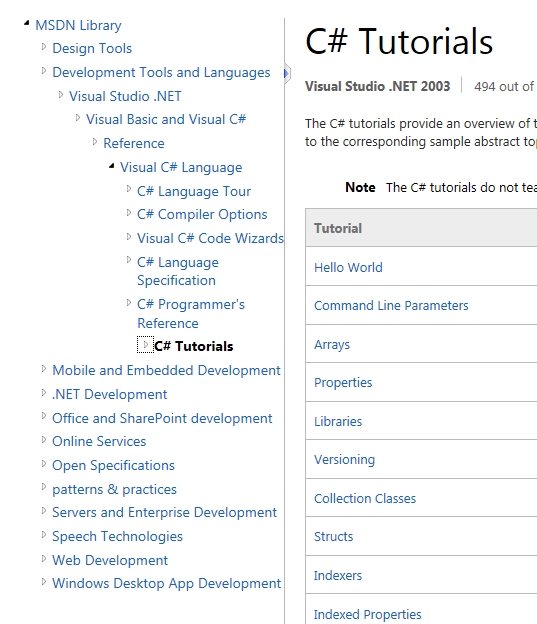Open the Versioning tutorial link
537x624 pixels.
click(344, 460)
